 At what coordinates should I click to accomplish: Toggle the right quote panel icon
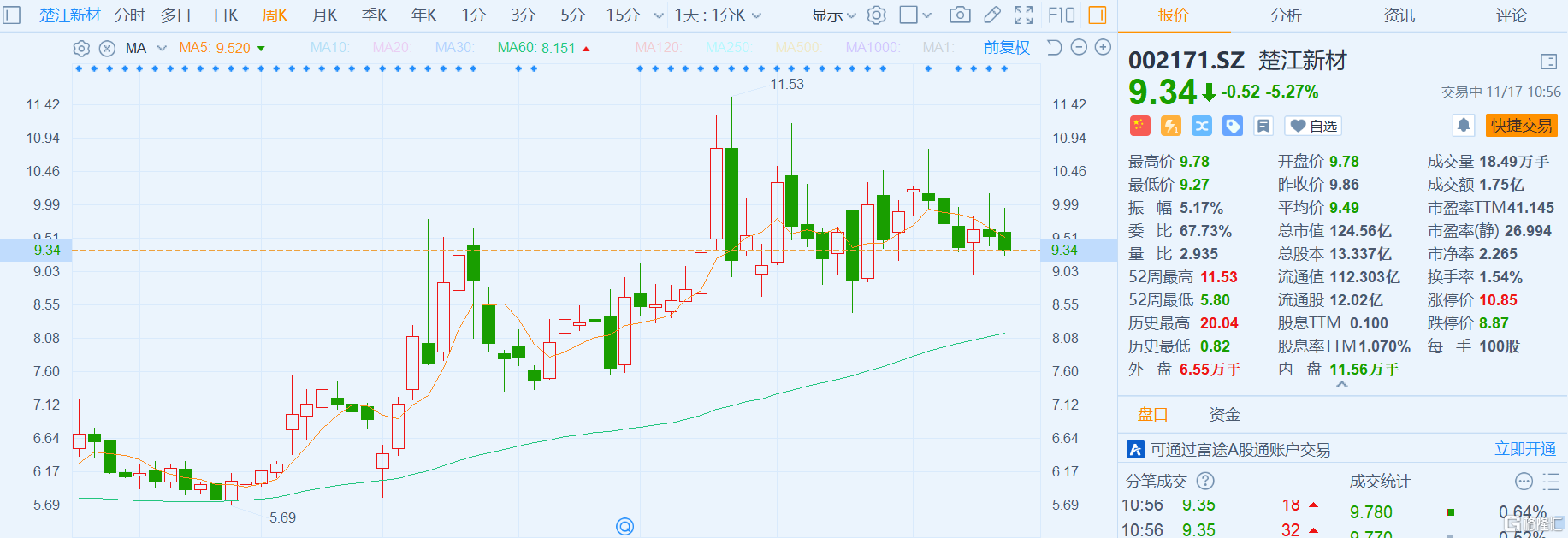(1098, 15)
